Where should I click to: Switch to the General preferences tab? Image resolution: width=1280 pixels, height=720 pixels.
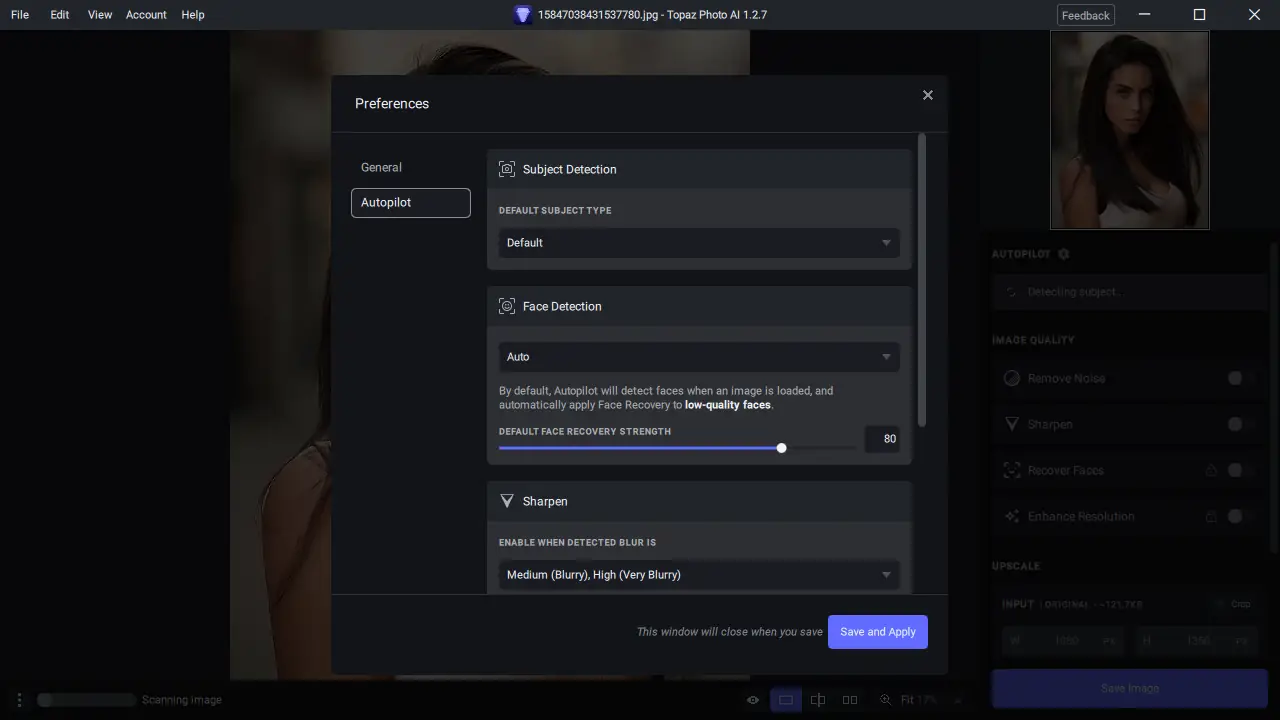[381, 167]
